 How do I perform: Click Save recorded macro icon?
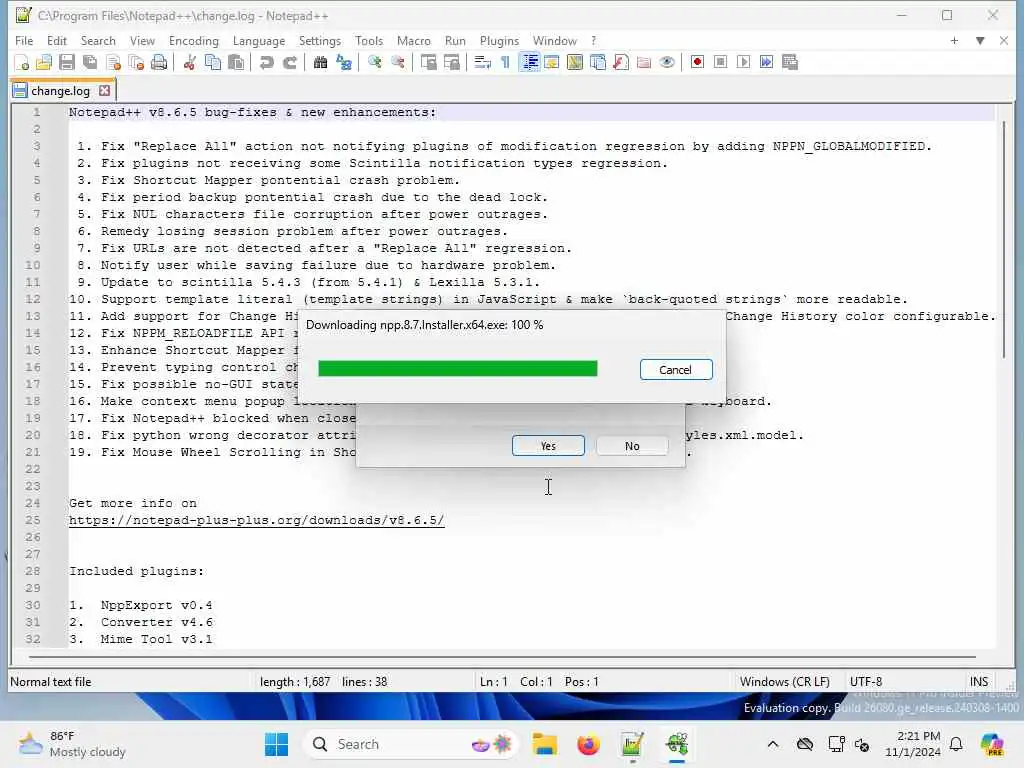tap(790, 63)
